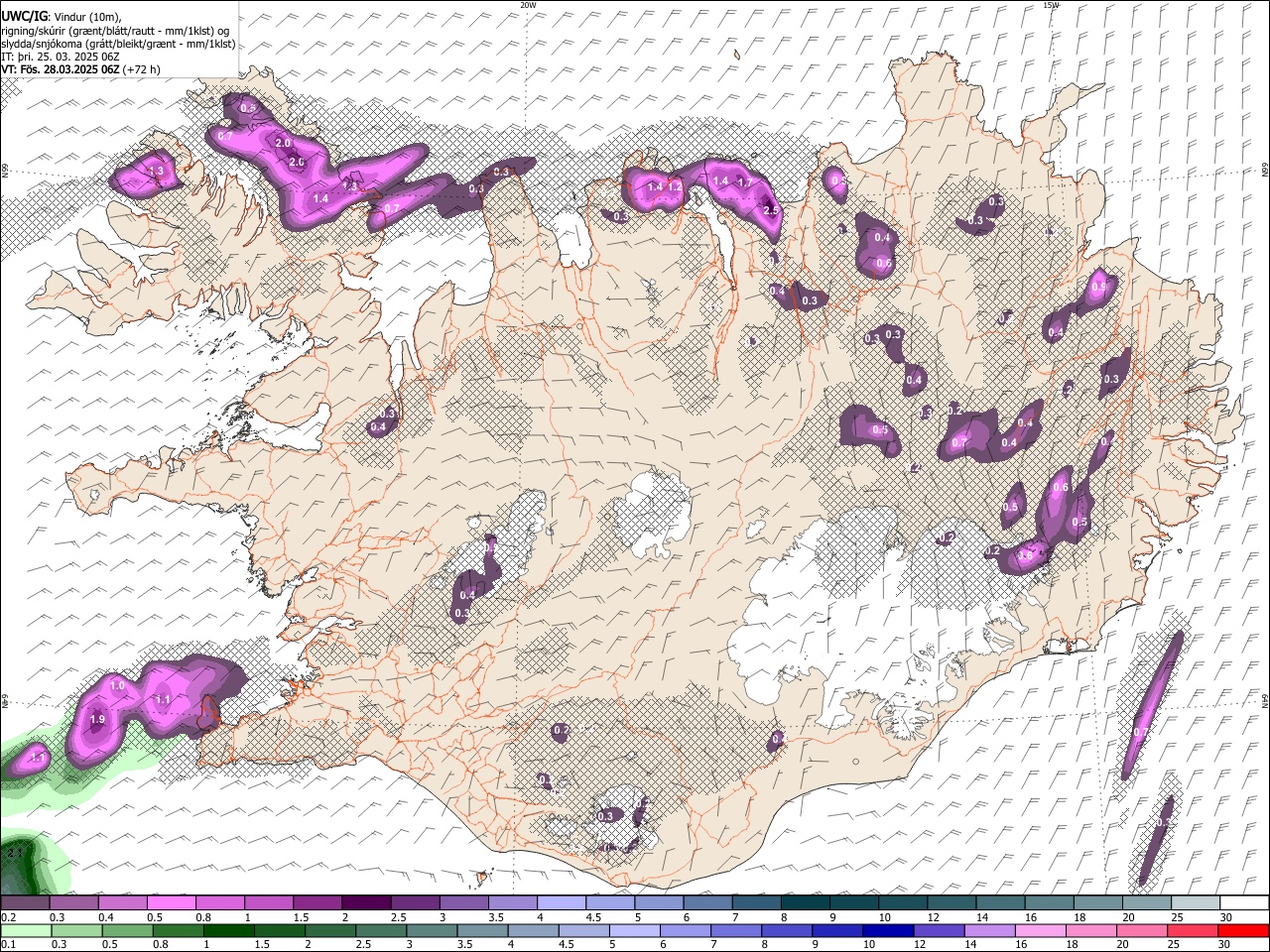Screen dimensions: 1270x952
Task: Click the 'slydda/snjókoma' legend description line
Action: coord(119,44)
